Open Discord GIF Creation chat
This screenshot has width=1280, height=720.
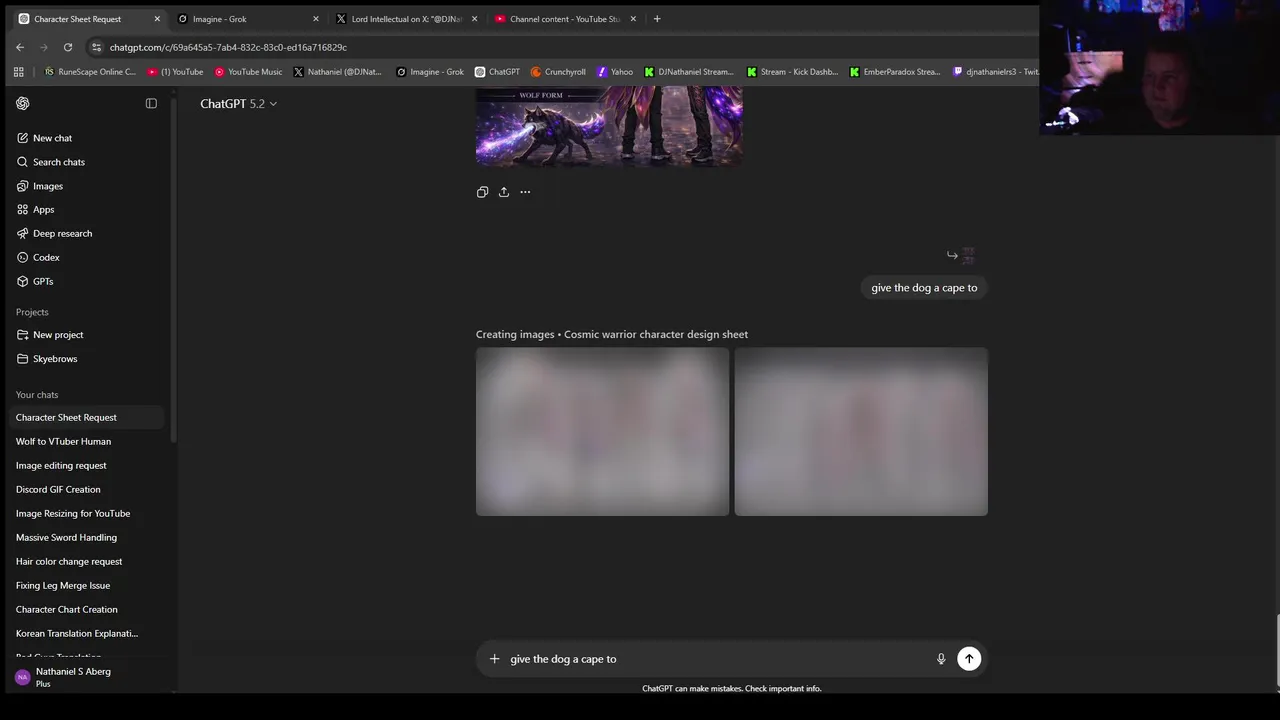tap(86, 489)
